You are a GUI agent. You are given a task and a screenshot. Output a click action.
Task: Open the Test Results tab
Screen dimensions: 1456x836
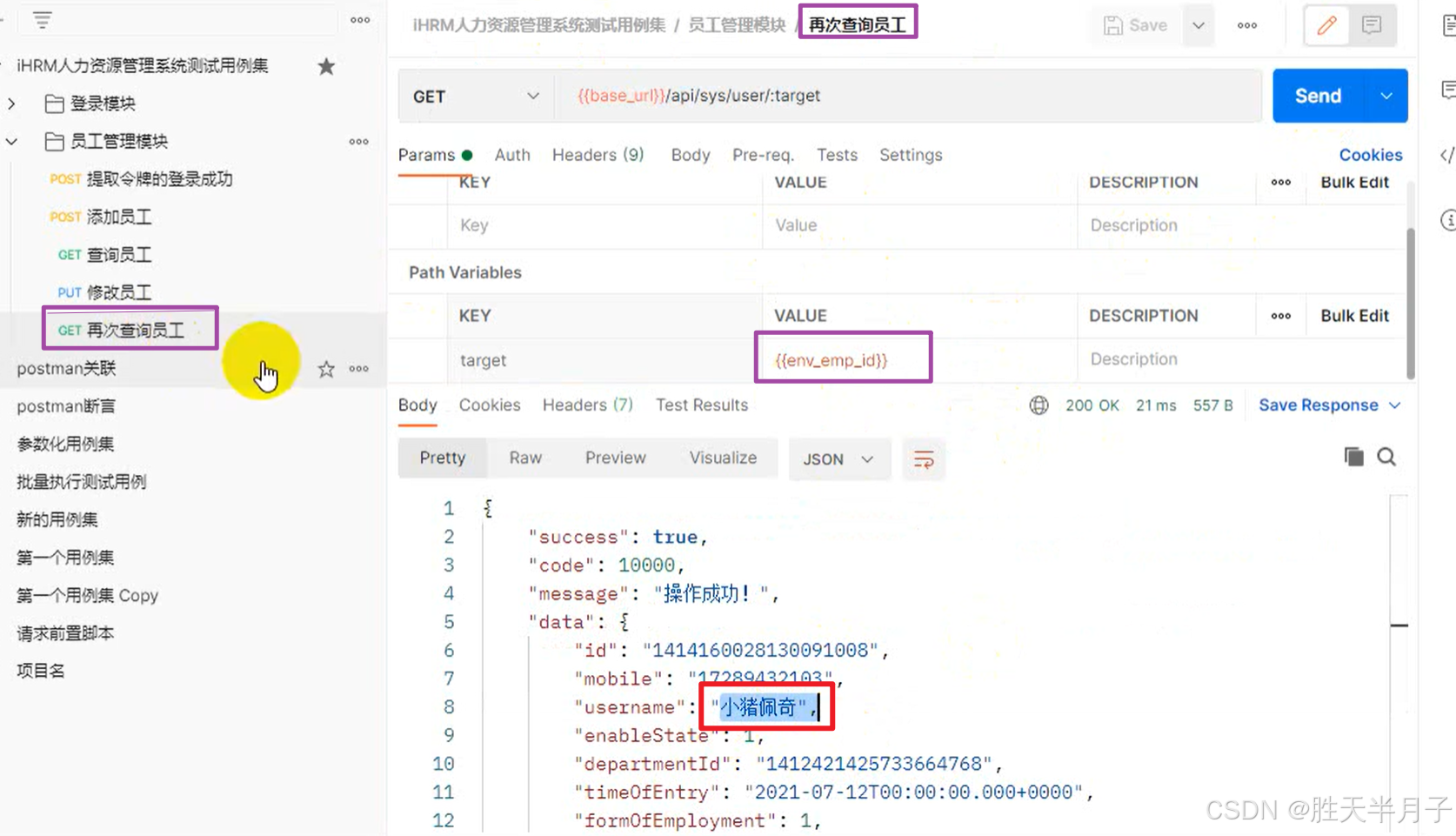[x=702, y=405]
